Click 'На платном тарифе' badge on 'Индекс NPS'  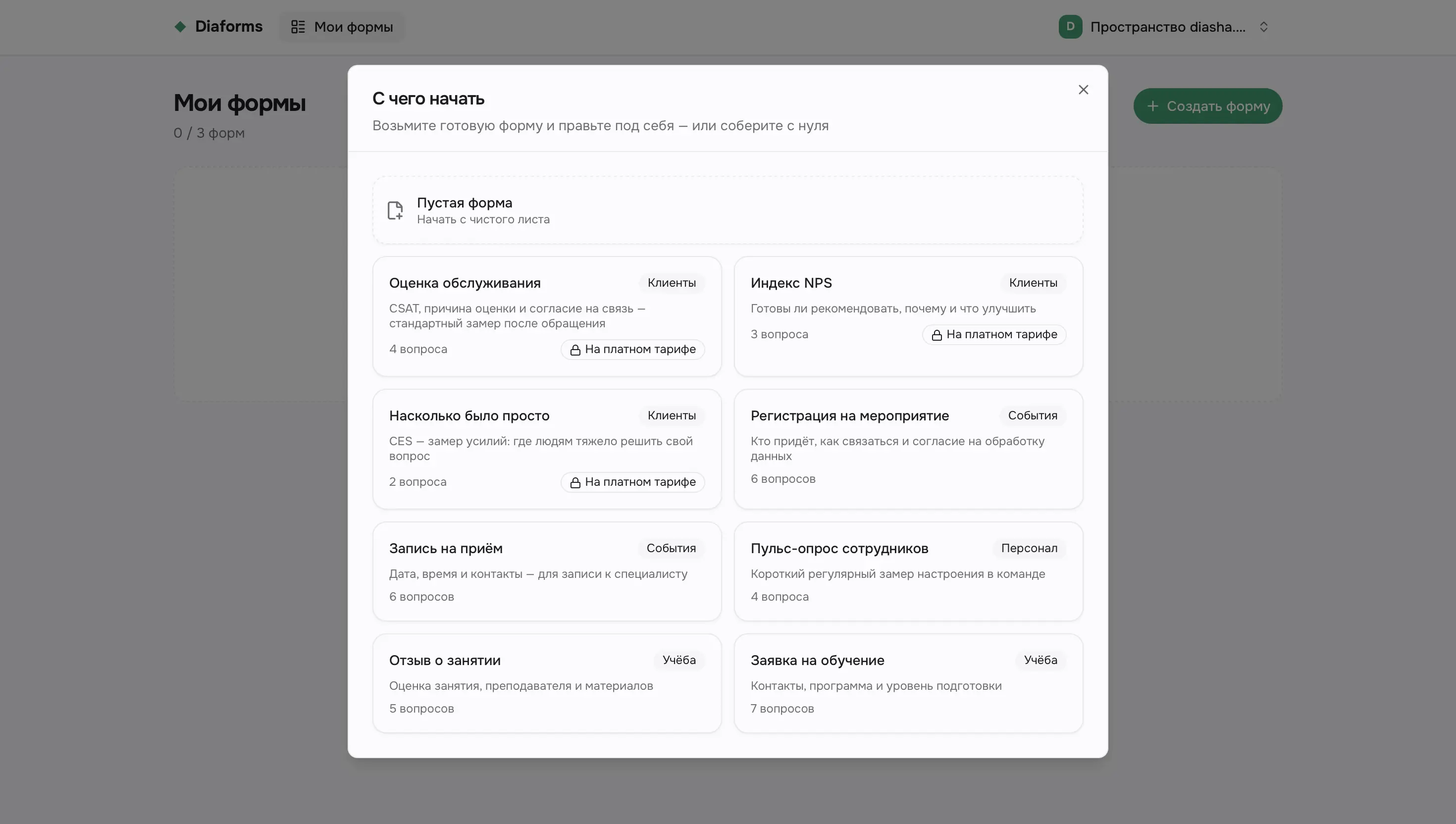[993, 334]
